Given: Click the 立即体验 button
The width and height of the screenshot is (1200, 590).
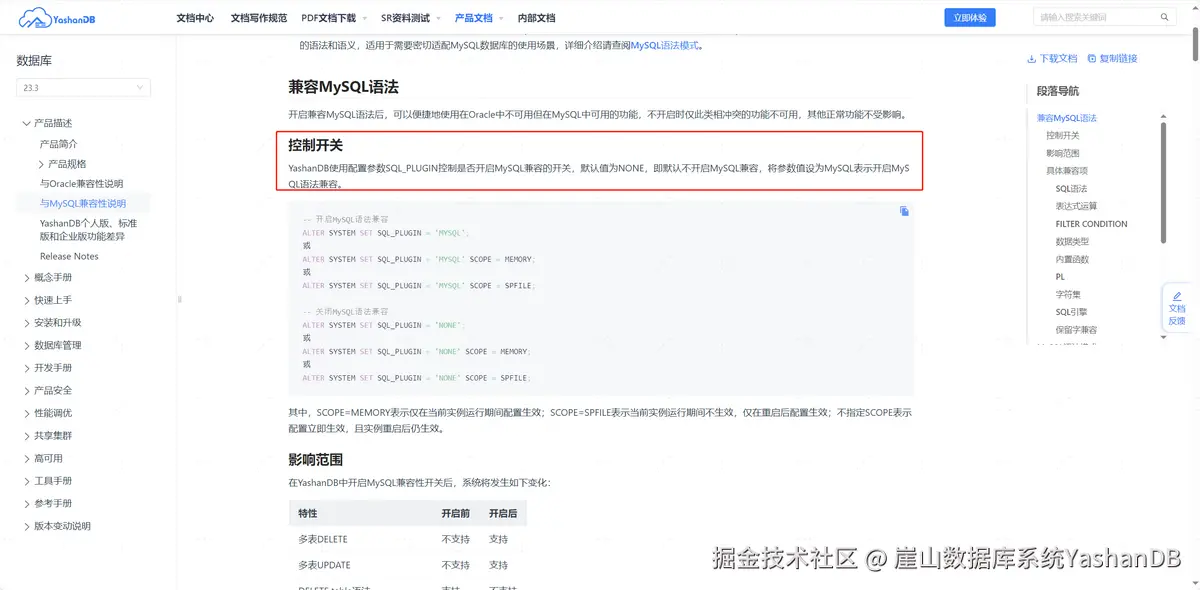Looking at the screenshot, I should (970, 17).
